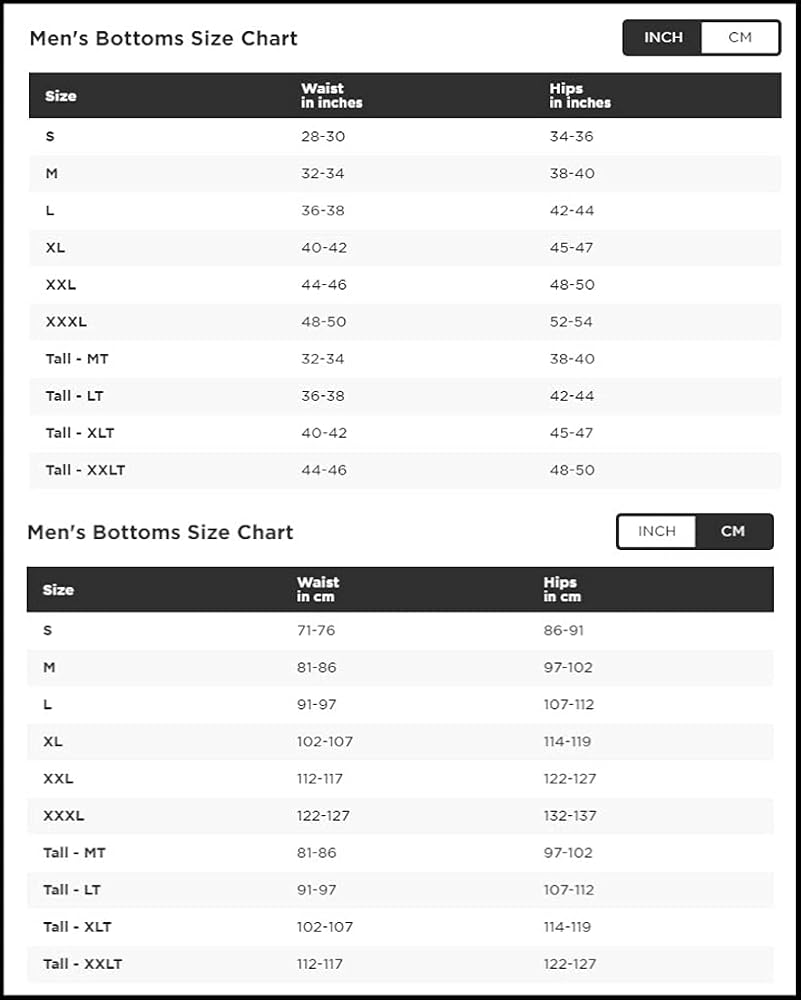
Task: Click the Tall - LT label in centimeter chart
Action: click(x=71, y=890)
